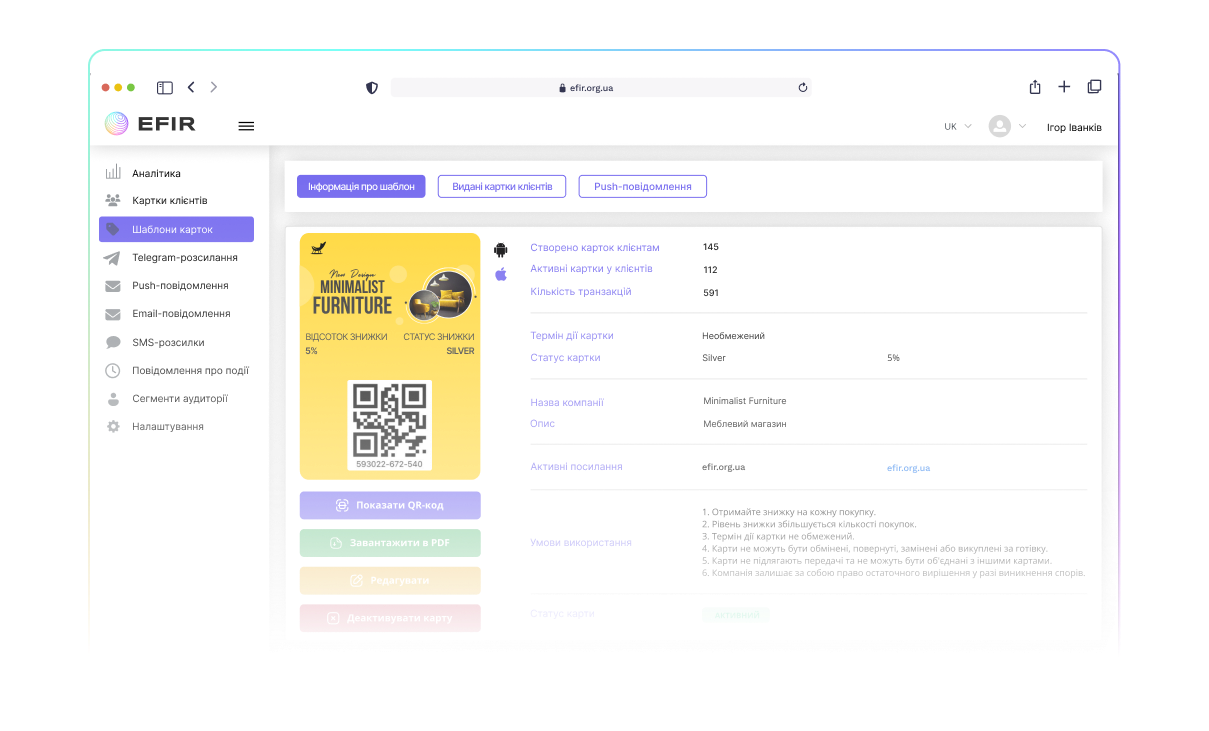Screen dimensions: 1209x731
Task: Click the Telegram paper plane icon
Action: click(113, 257)
